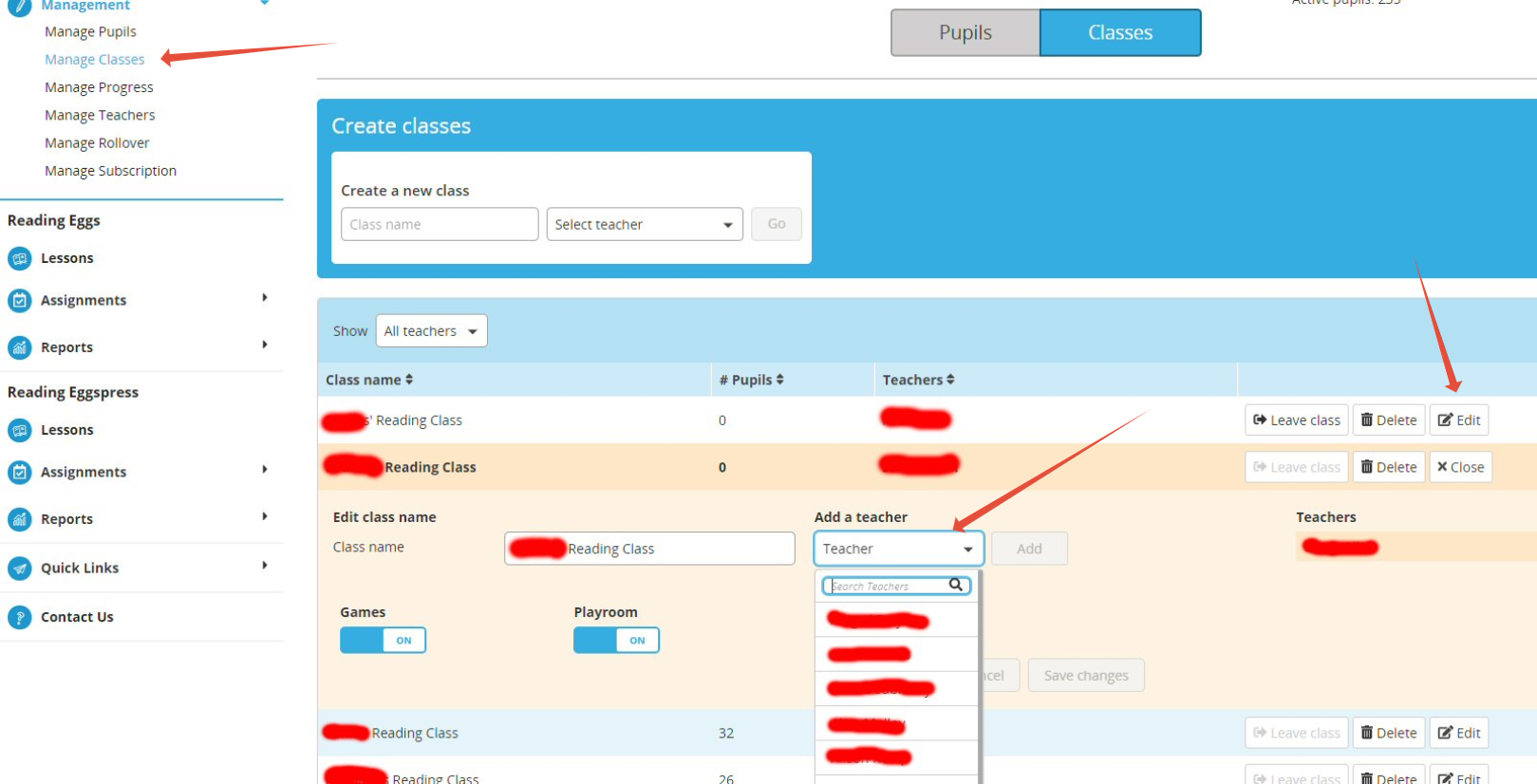This screenshot has height=784, width=1537.
Task: Expand Reading Eggs Assignments submenu
Action: (x=265, y=298)
